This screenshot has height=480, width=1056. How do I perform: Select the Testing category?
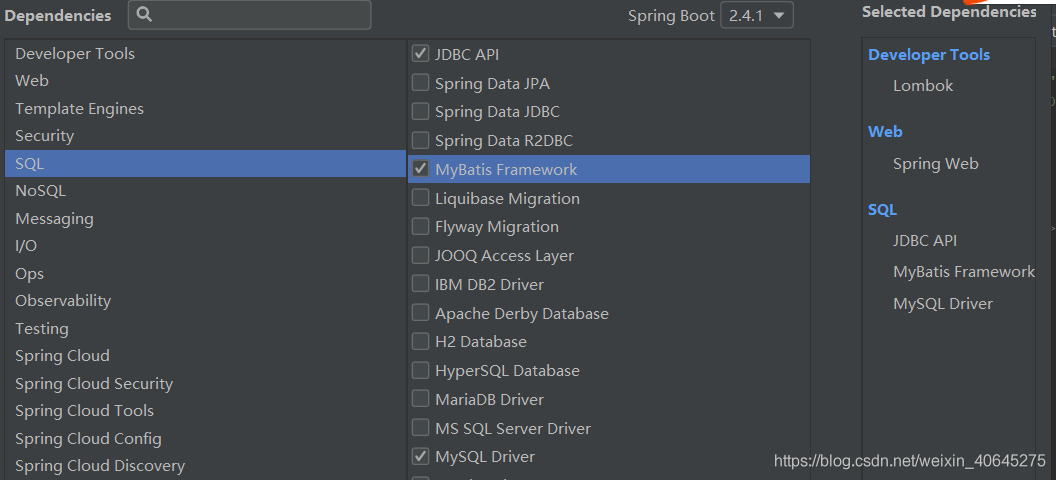click(205, 329)
